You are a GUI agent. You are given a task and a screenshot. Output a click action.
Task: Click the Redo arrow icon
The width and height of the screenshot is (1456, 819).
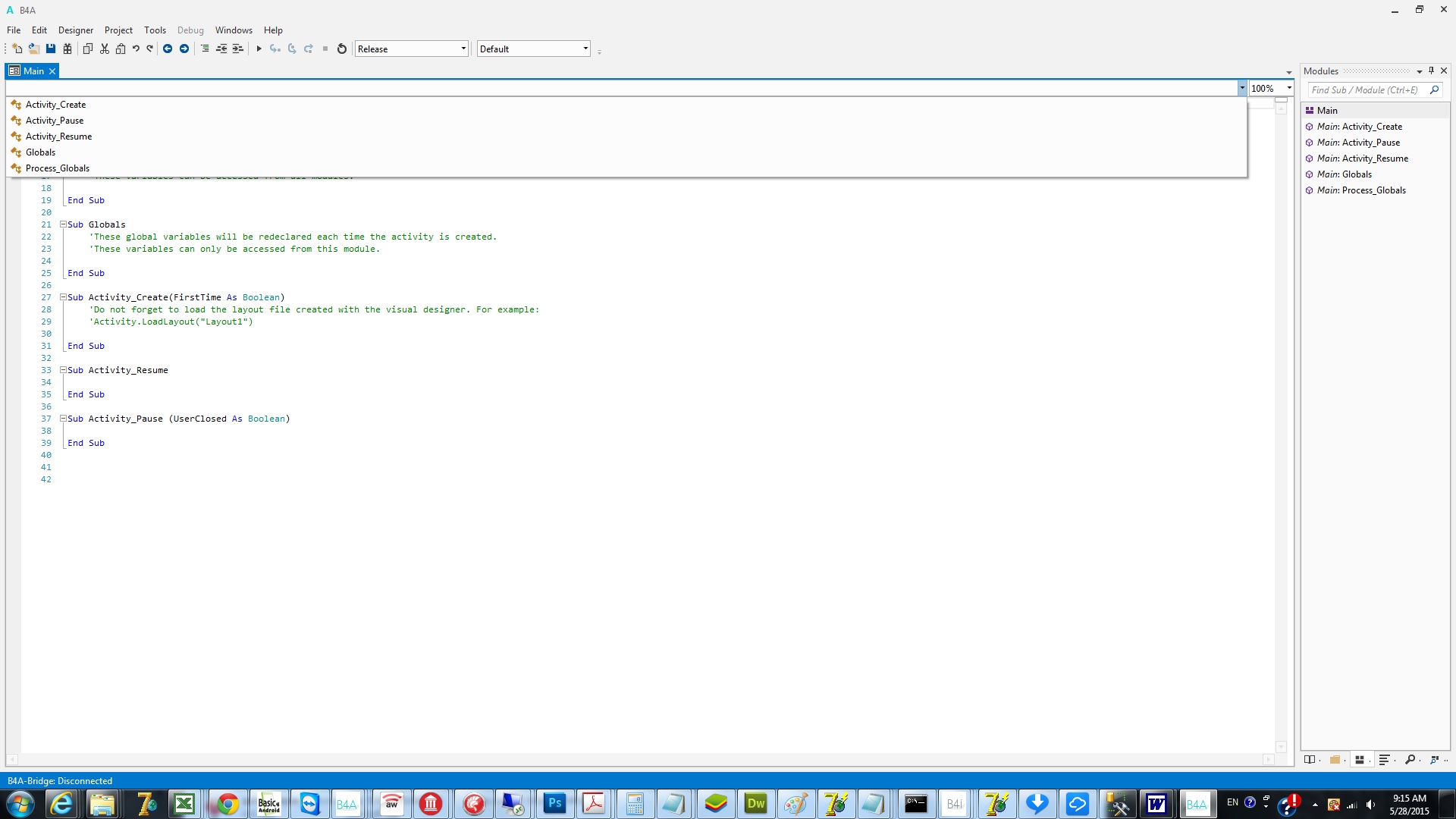(149, 49)
